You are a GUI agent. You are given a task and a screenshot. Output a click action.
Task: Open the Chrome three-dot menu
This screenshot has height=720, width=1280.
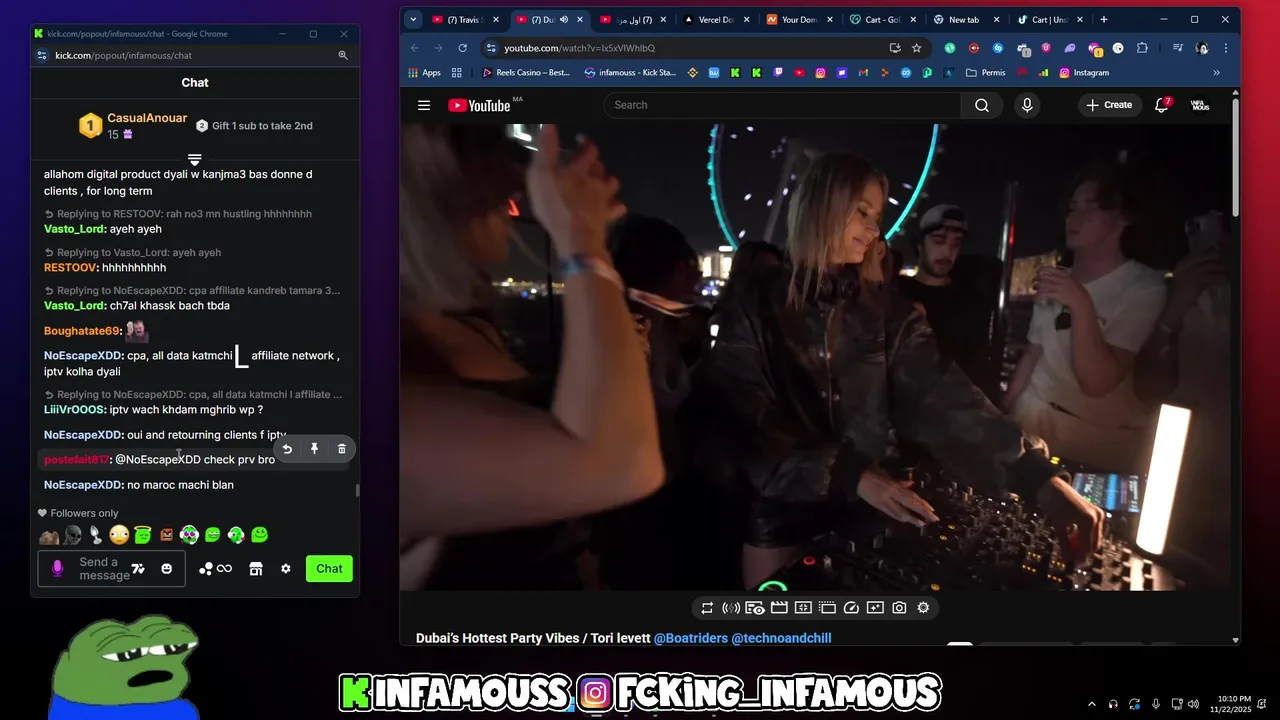tap(1226, 48)
